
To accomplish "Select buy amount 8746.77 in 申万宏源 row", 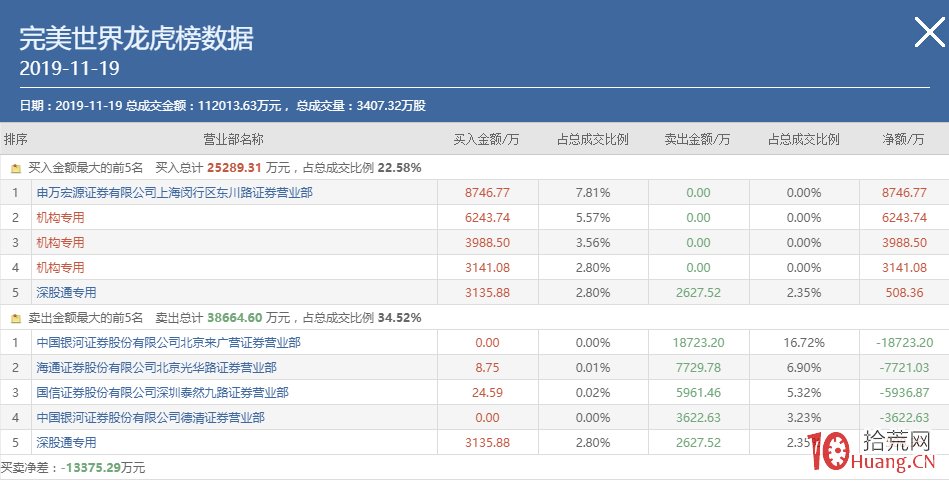I will pyautogui.click(x=487, y=192).
